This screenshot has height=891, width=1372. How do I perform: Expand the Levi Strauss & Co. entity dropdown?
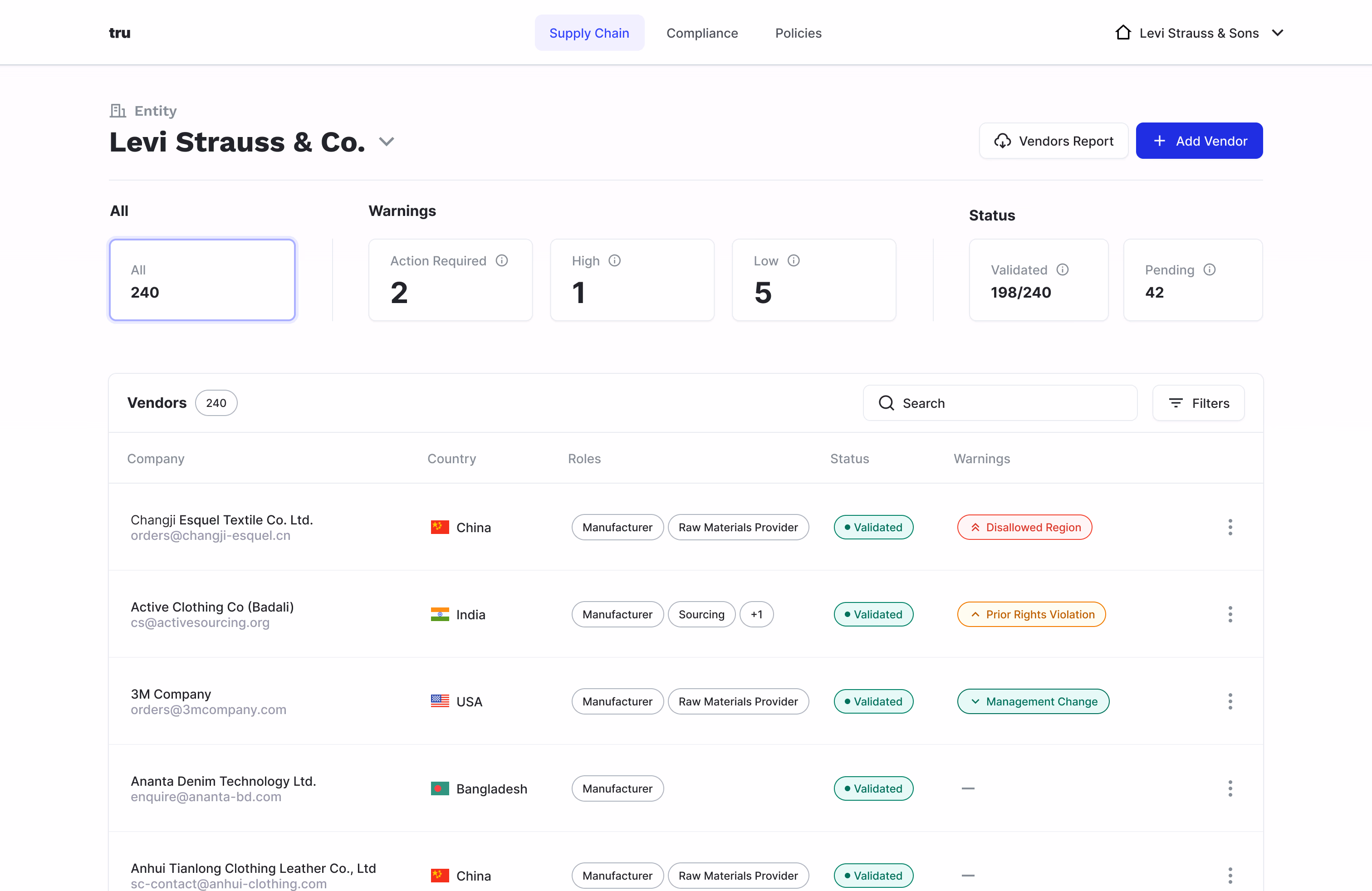coord(386,142)
